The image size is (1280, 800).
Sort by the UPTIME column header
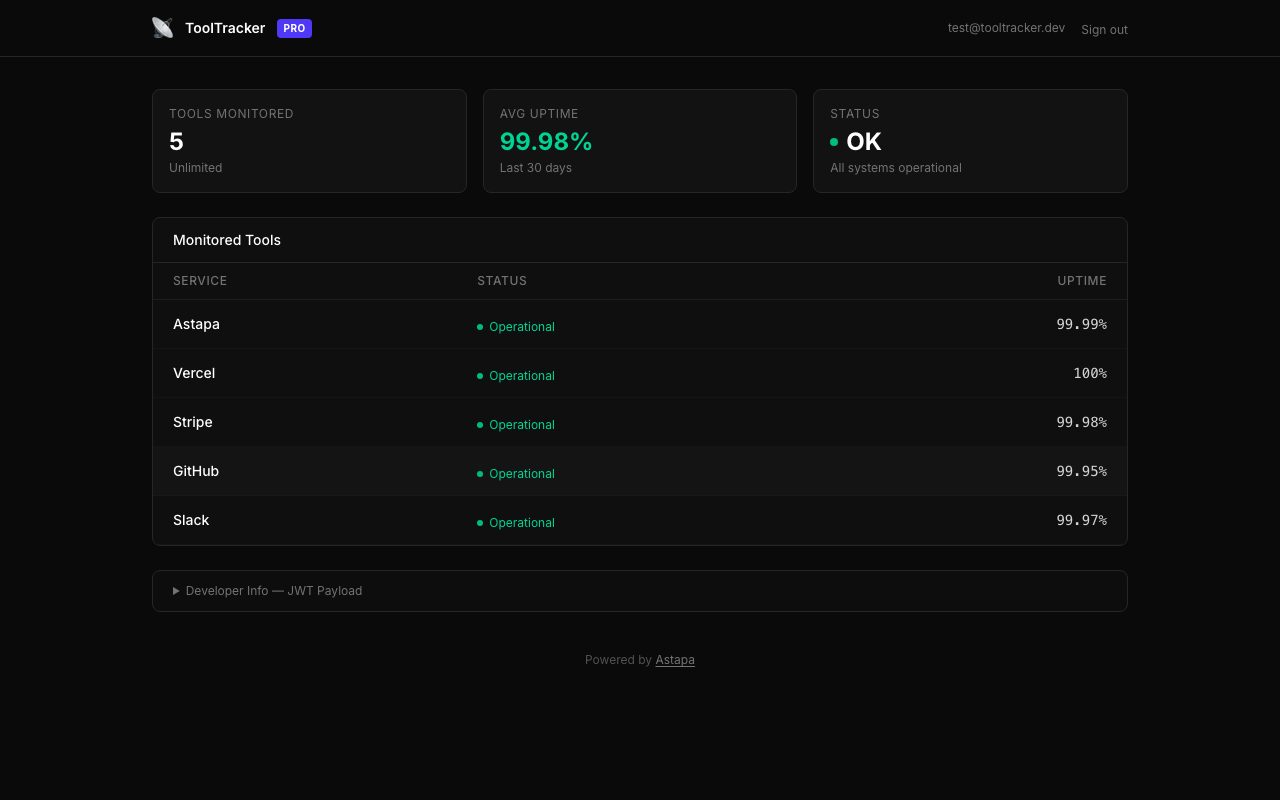(x=1082, y=281)
